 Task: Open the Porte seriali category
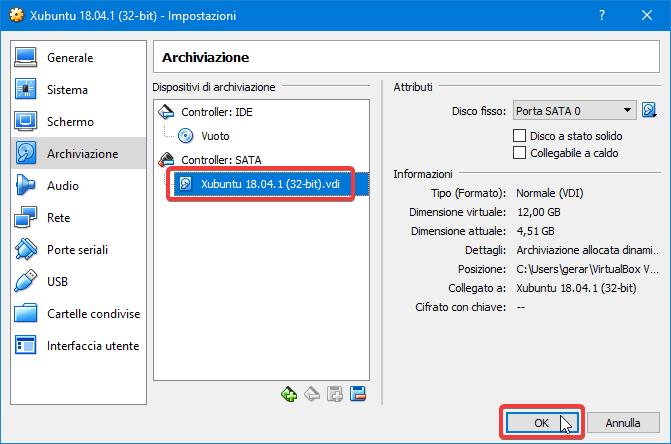pyautogui.click(x=78, y=249)
